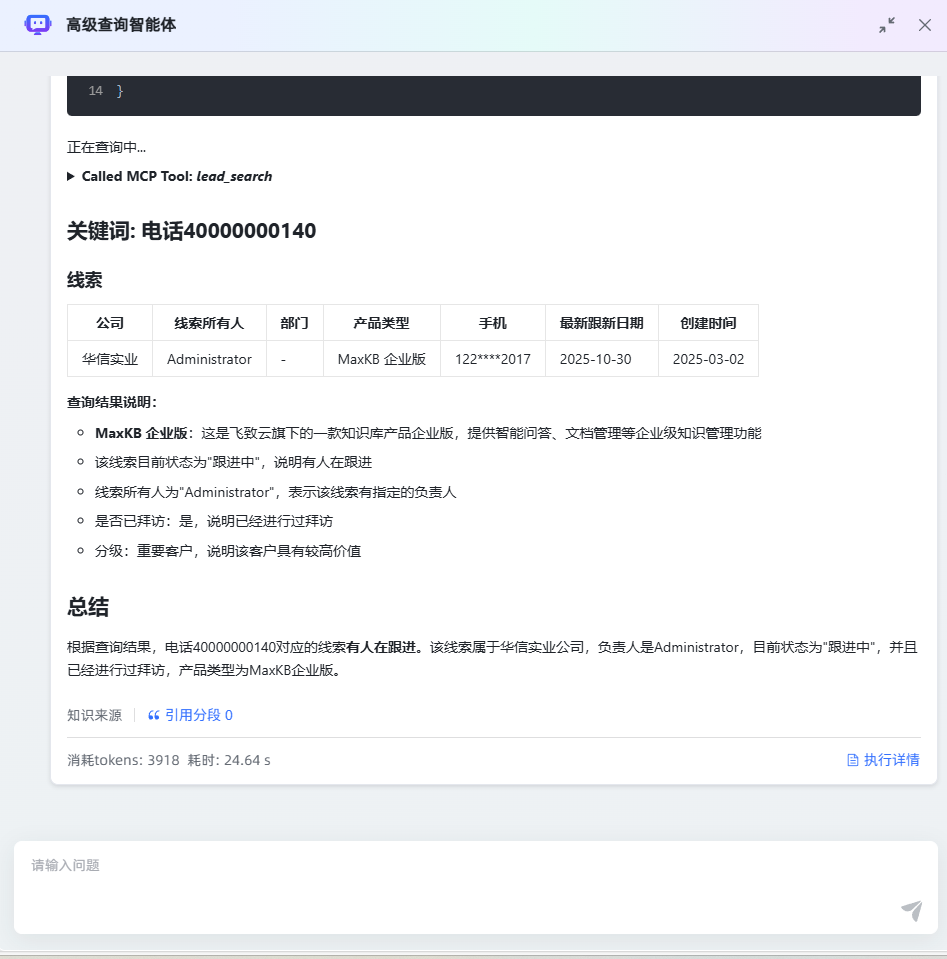Click the quote icon beside 引用分段
The image size is (947, 959).
(154, 715)
